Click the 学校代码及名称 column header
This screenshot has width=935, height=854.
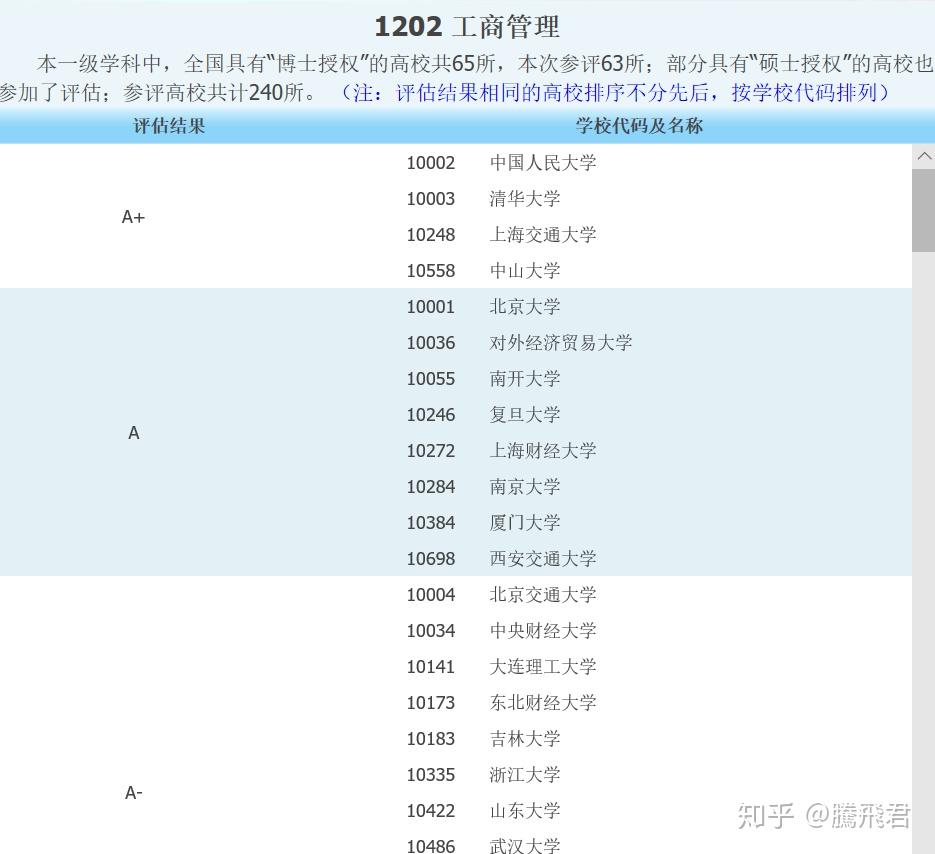[639, 126]
